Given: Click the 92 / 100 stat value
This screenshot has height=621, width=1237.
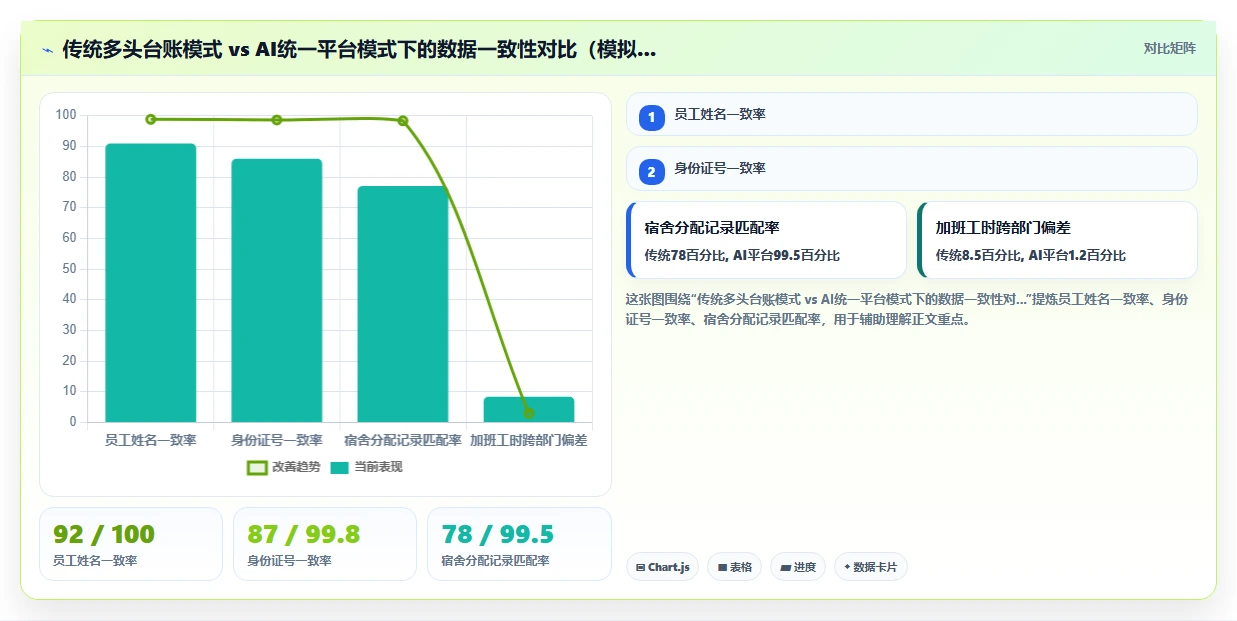Looking at the screenshot, I should [104, 534].
